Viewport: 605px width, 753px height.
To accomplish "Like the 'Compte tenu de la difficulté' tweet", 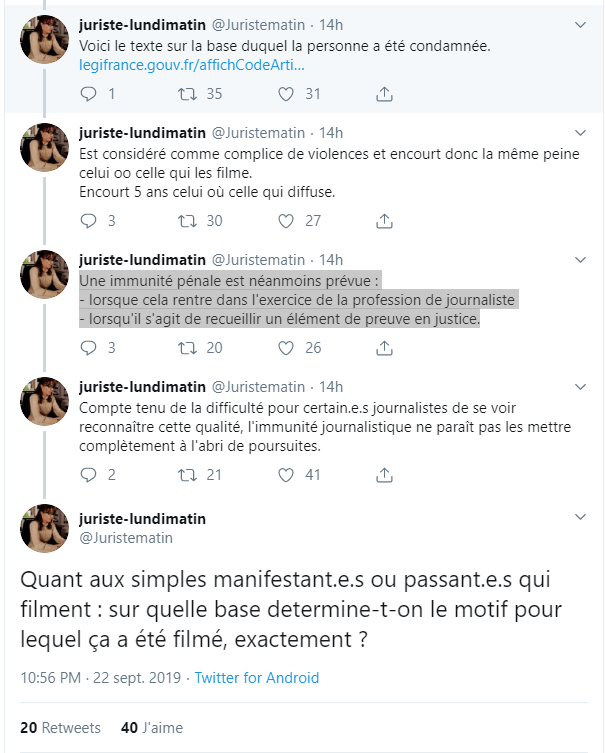I will click(285, 475).
